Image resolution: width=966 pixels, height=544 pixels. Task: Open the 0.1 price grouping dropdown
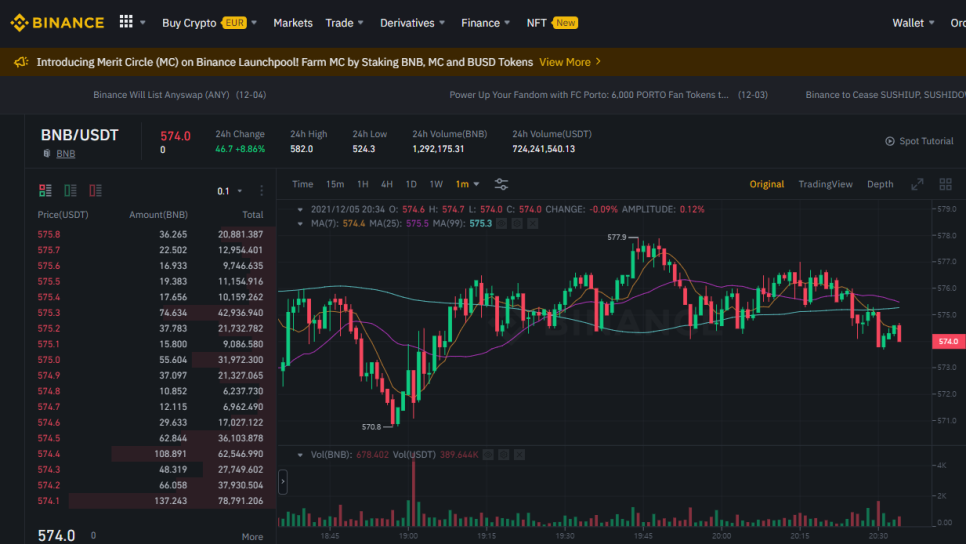click(230, 191)
